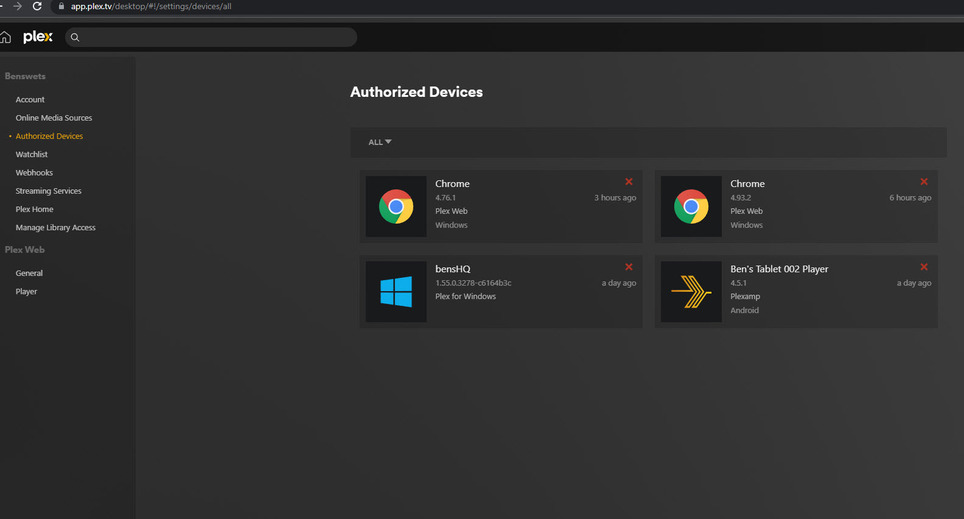964x519 pixels.
Task: Click the Plex Web sidebar heading
Action: click(25, 250)
